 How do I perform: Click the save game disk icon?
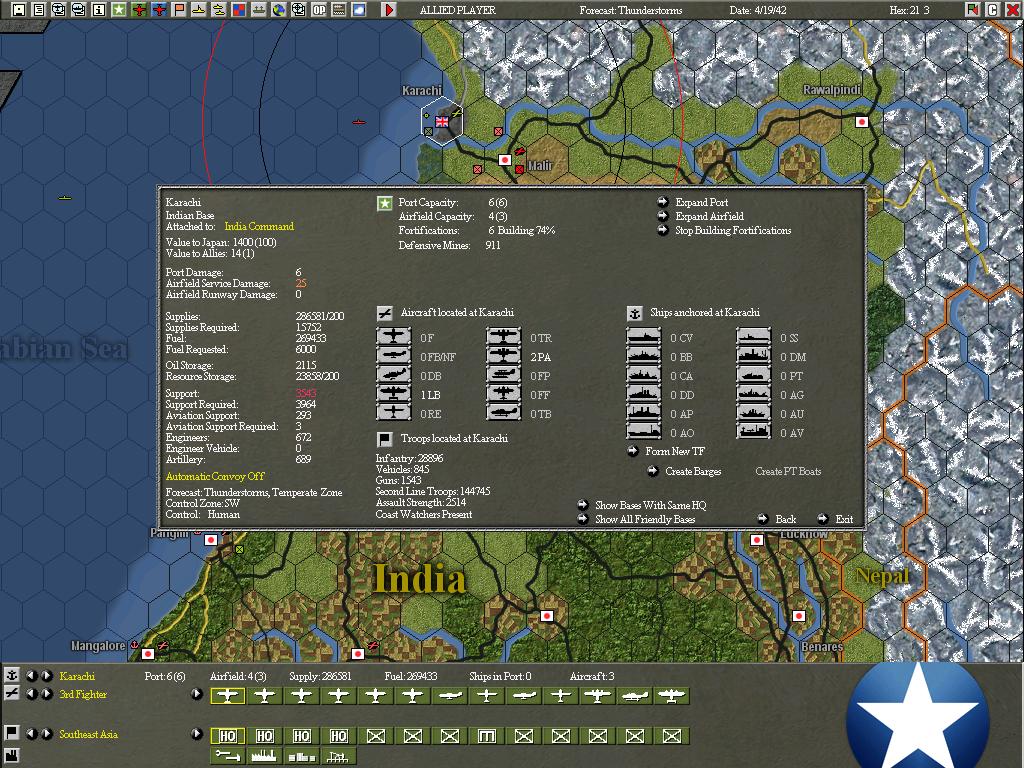[19, 9]
